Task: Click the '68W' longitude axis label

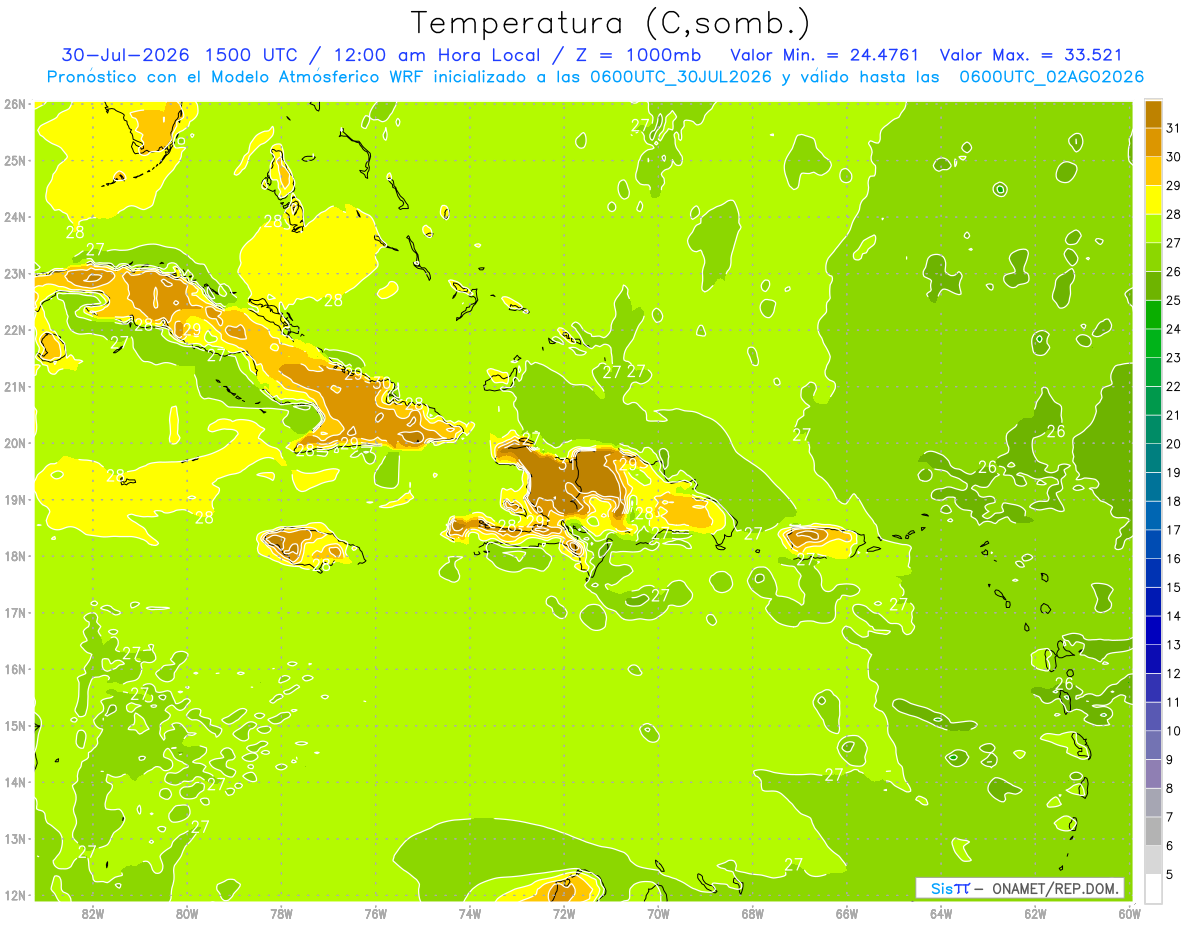Action: pyautogui.click(x=752, y=913)
